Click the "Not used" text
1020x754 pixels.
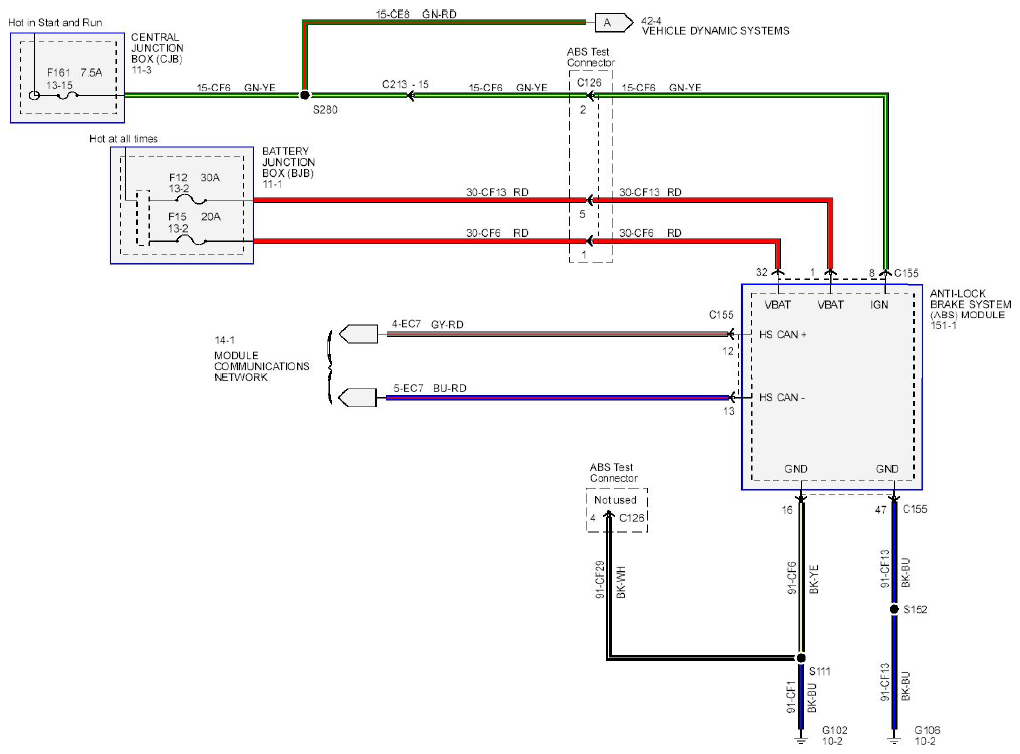click(615, 500)
